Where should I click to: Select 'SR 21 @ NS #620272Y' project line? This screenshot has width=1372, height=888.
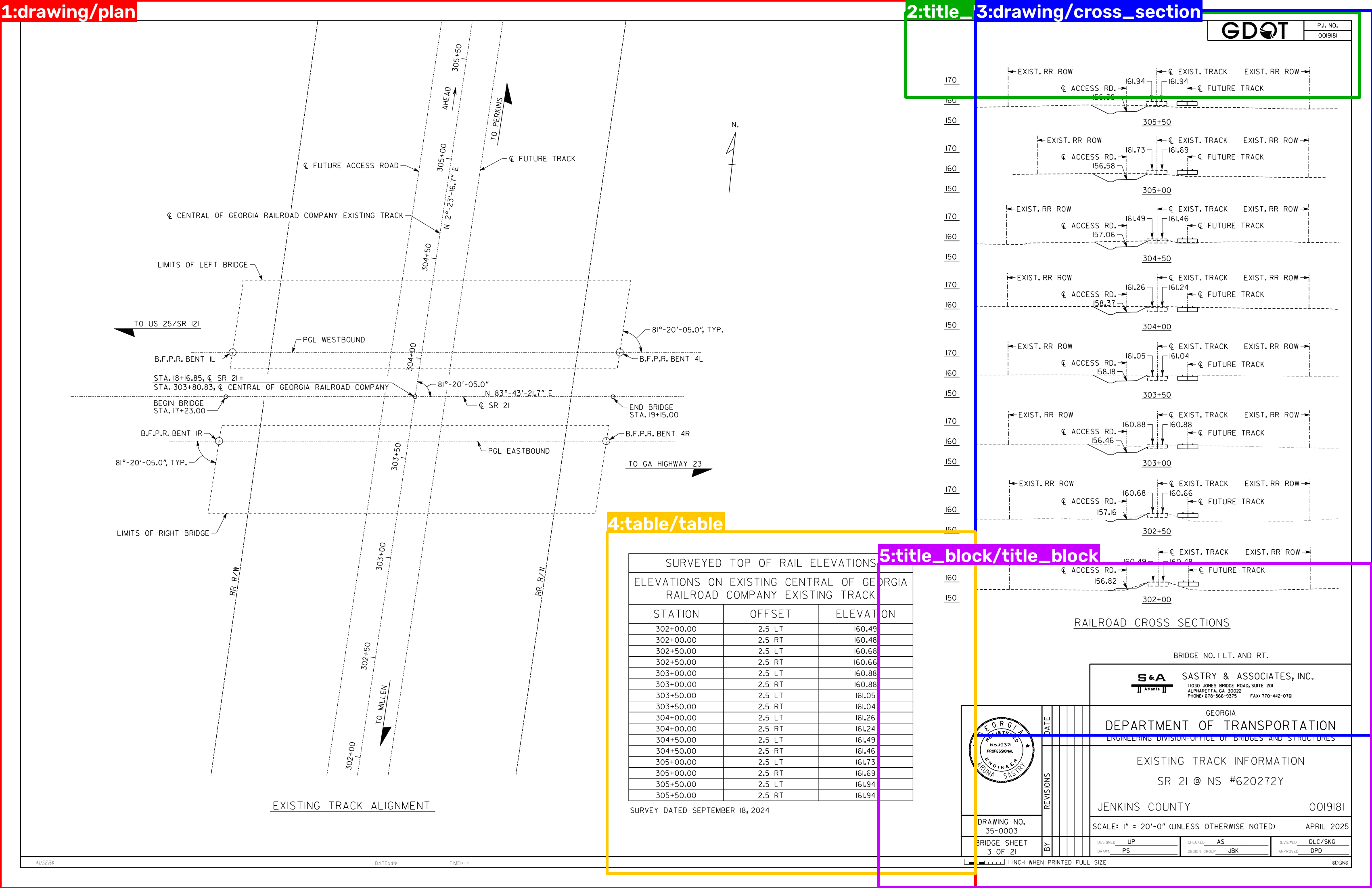click(1220, 781)
